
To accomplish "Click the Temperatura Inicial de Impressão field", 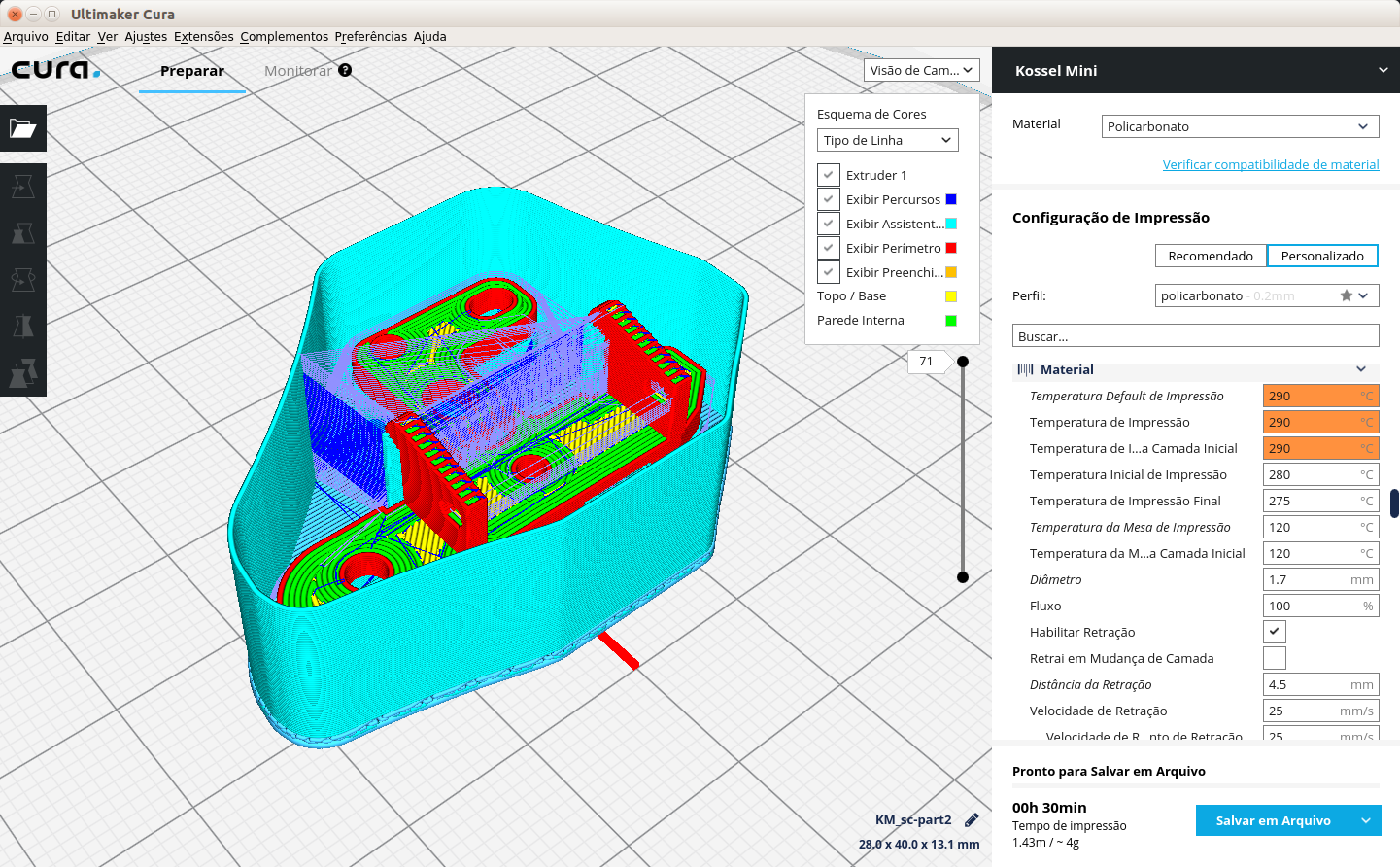I will click(x=1321, y=474).
